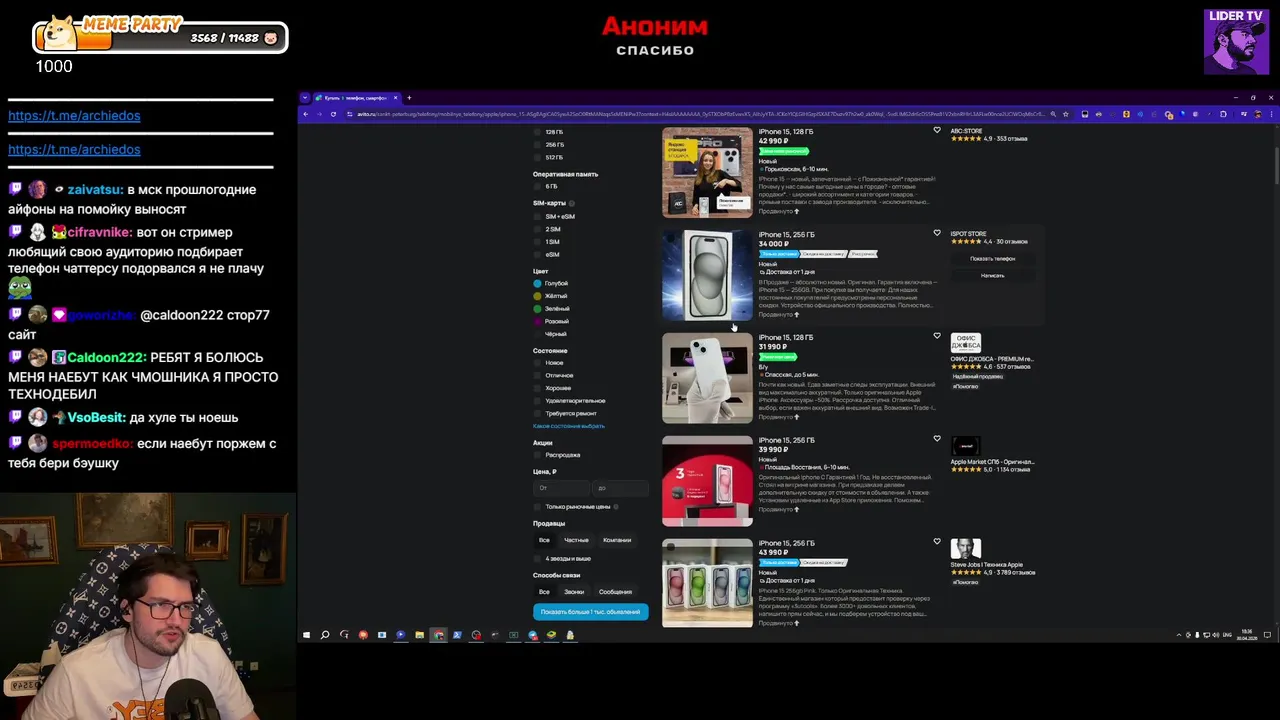Click the browser reload button
1280x720 pixels.
[x=333, y=114]
